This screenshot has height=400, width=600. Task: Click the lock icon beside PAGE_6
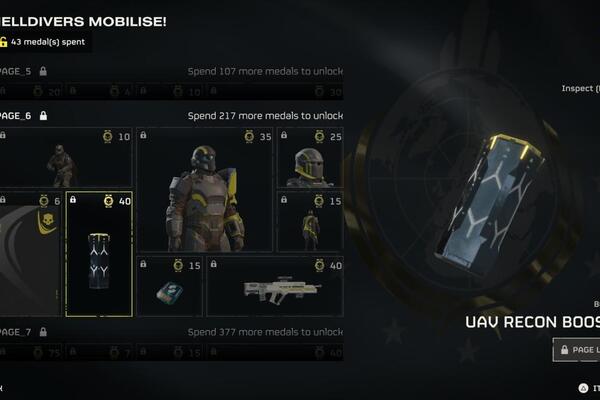(43, 116)
